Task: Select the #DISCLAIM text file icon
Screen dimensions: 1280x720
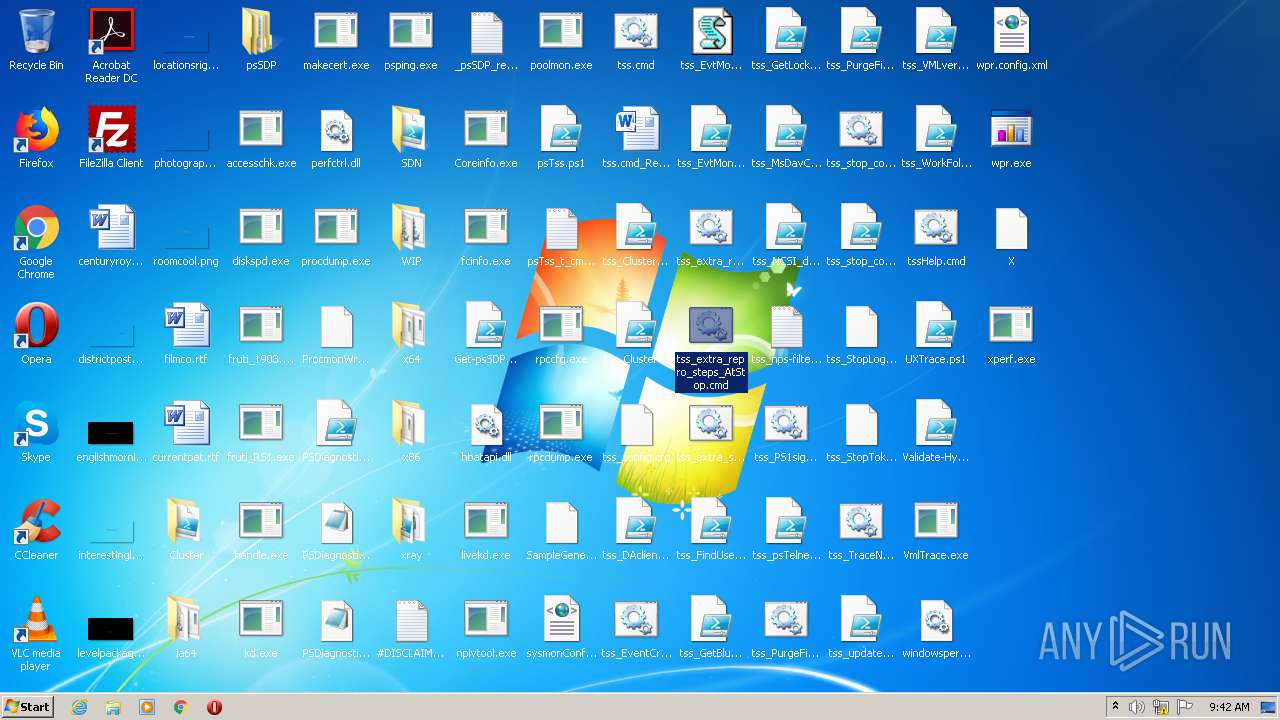Action: pyautogui.click(x=411, y=621)
